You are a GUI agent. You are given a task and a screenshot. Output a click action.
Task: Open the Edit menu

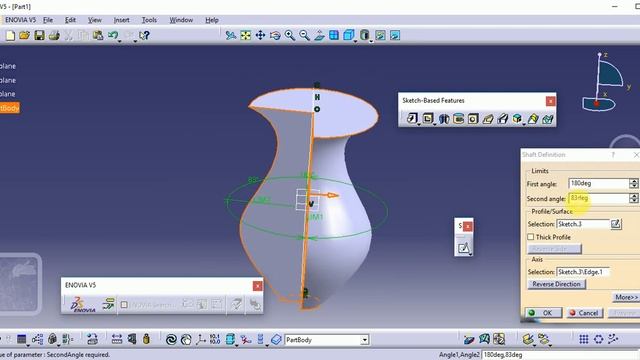70,20
